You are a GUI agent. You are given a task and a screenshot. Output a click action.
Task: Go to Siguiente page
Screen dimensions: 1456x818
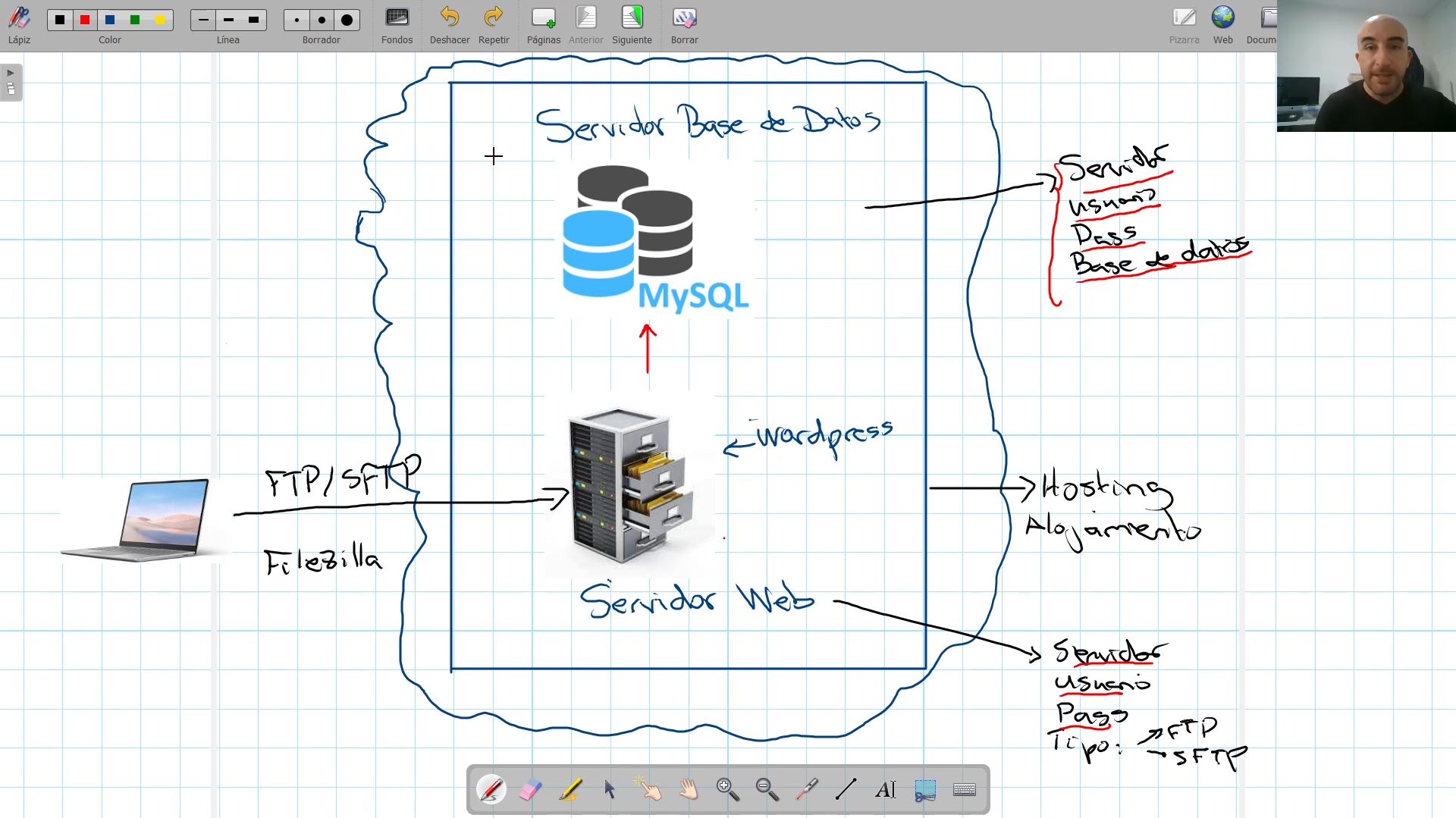pyautogui.click(x=632, y=26)
